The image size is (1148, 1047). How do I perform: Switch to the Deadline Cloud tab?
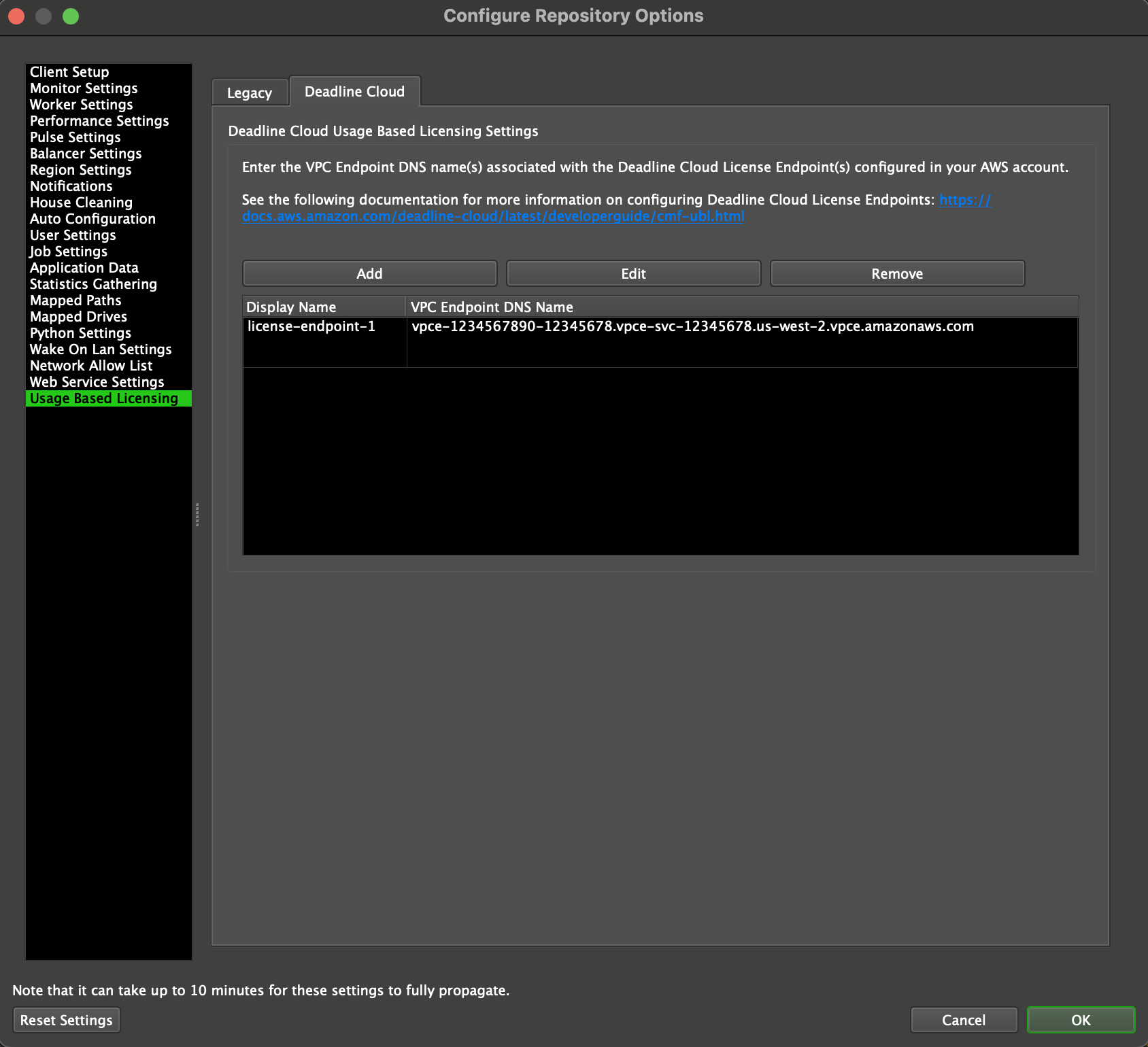[354, 91]
